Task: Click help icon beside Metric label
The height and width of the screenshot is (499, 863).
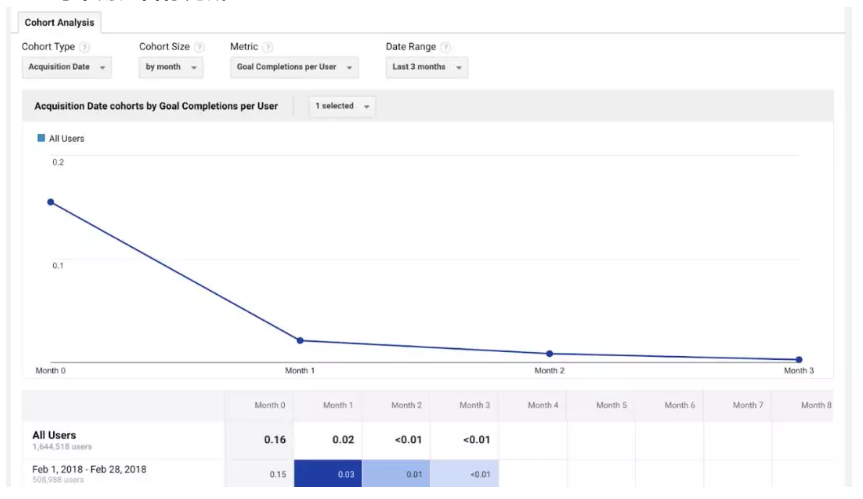Action: click(268, 48)
